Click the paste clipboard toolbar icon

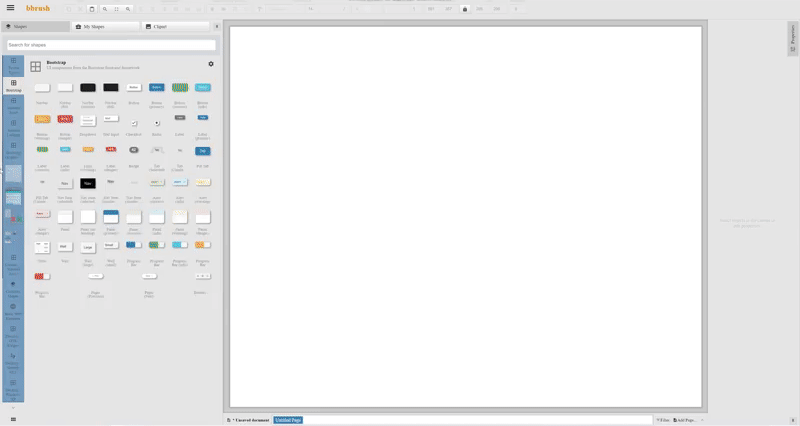92,9
